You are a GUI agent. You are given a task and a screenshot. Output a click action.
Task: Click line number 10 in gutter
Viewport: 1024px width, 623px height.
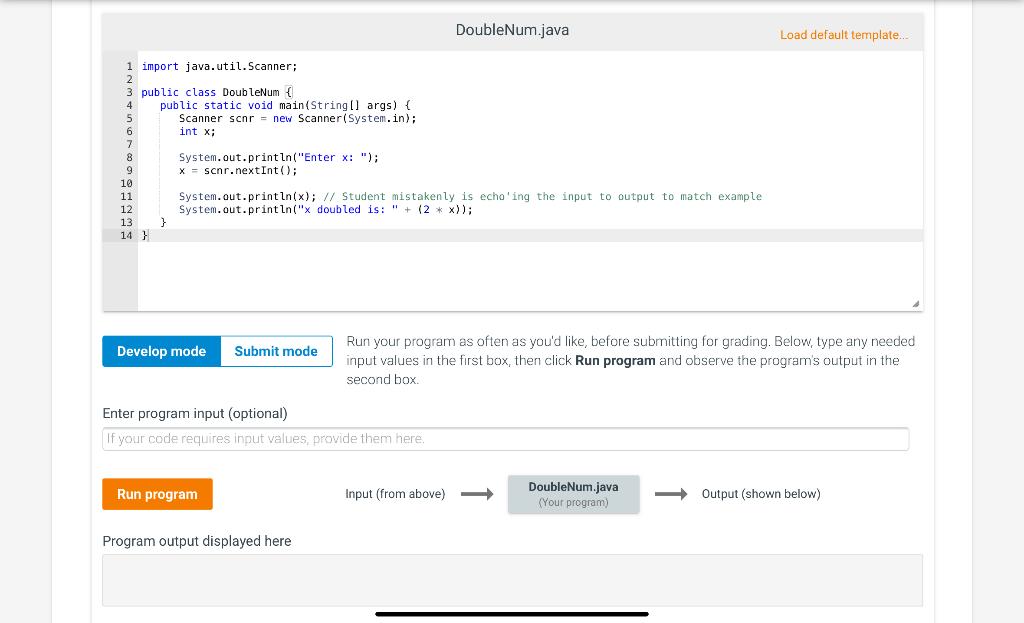126,184
